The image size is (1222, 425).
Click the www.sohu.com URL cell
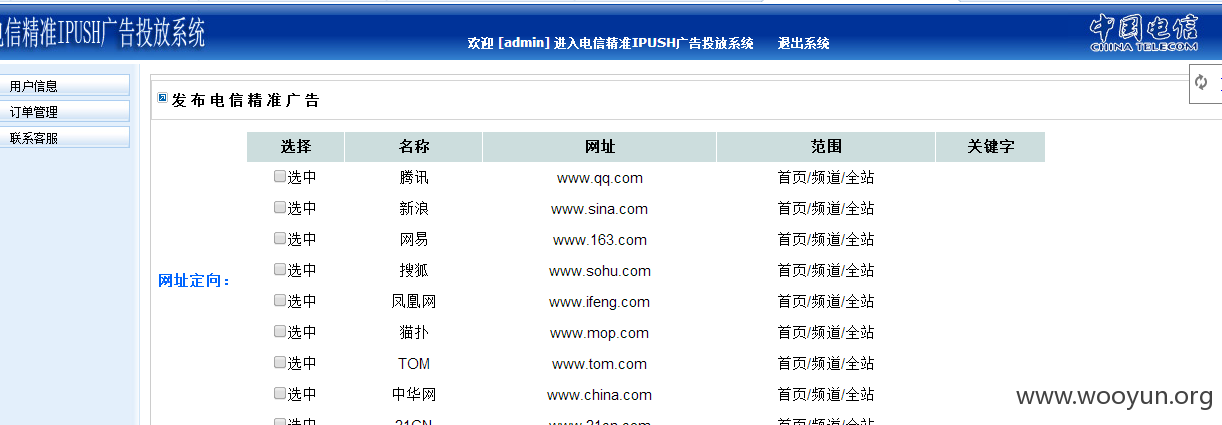600,271
